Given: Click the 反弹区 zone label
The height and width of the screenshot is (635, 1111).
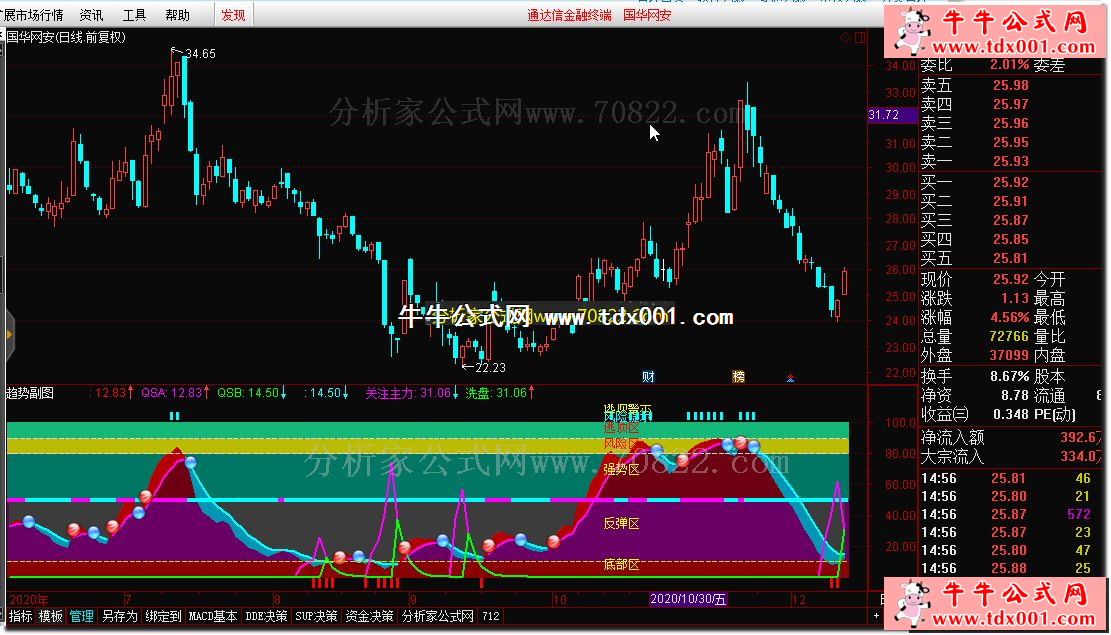Looking at the screenshot, I should pyautogui.click(x=621, y=524).
